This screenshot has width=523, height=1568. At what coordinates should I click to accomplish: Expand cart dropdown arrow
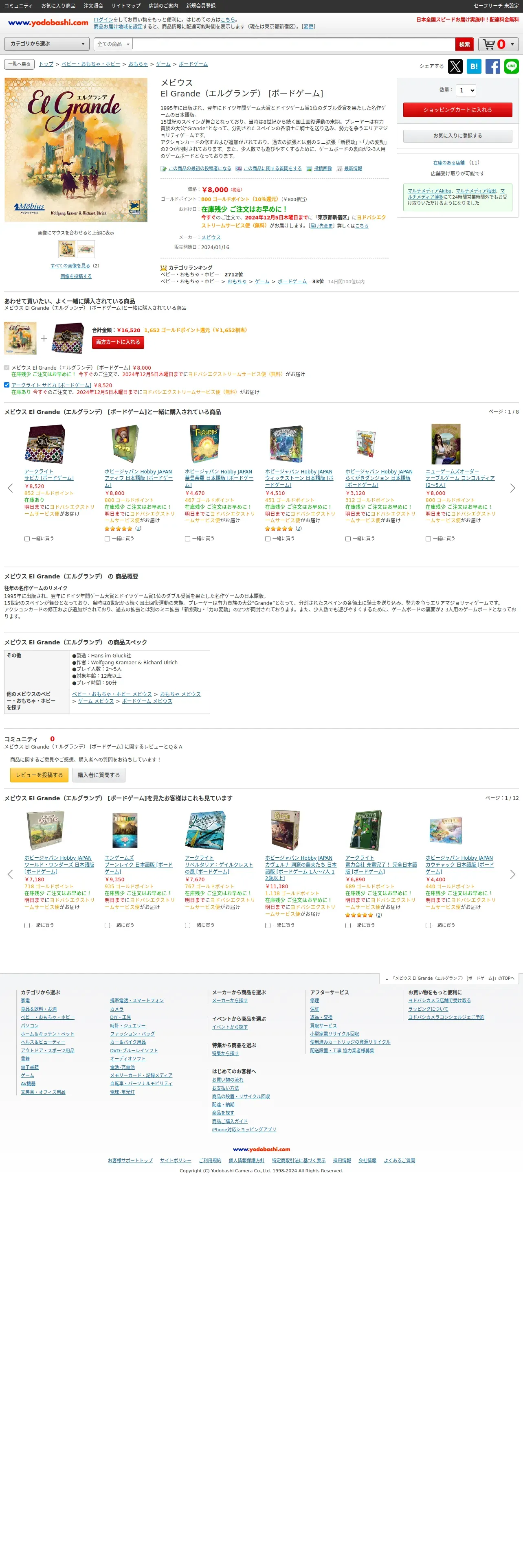click(512, 44)
